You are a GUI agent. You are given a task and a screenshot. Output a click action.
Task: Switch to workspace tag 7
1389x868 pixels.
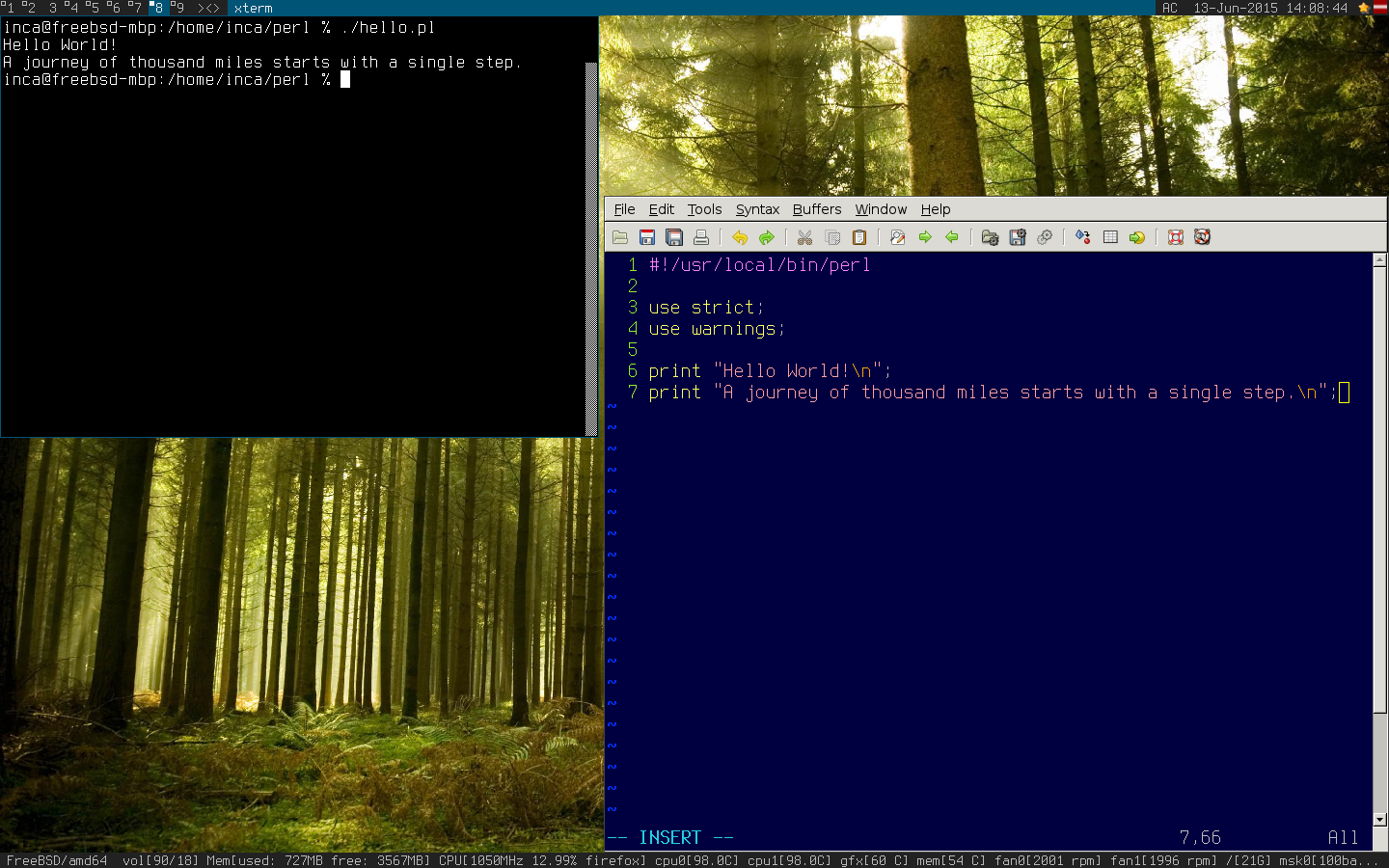click(136, 8)
